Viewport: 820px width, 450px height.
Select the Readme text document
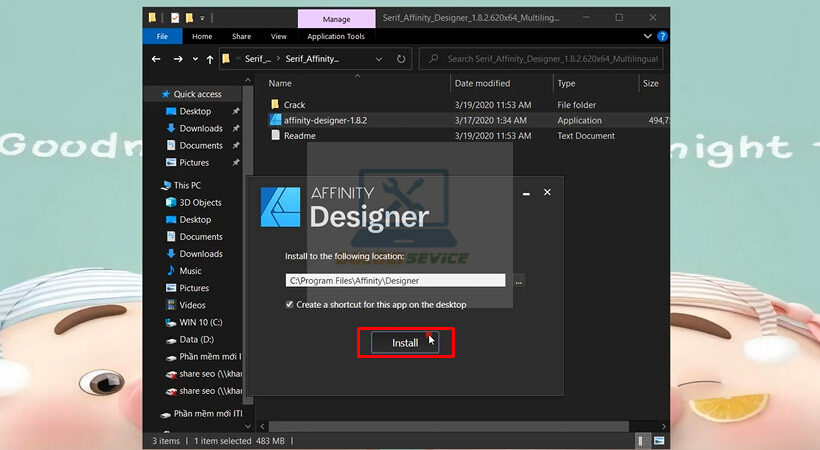click(x=299, y=136)
